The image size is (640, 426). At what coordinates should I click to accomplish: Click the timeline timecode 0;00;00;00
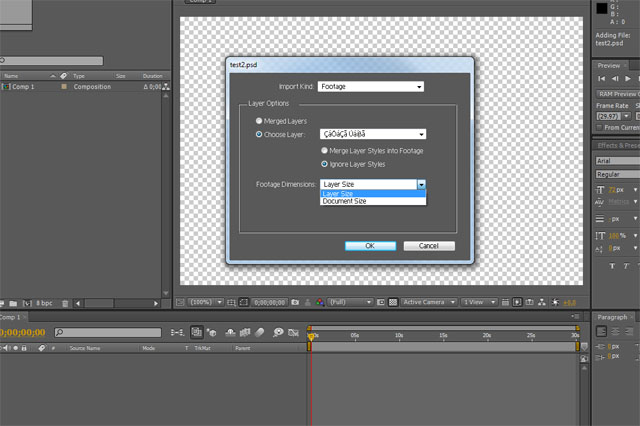[x=22, y=333]
